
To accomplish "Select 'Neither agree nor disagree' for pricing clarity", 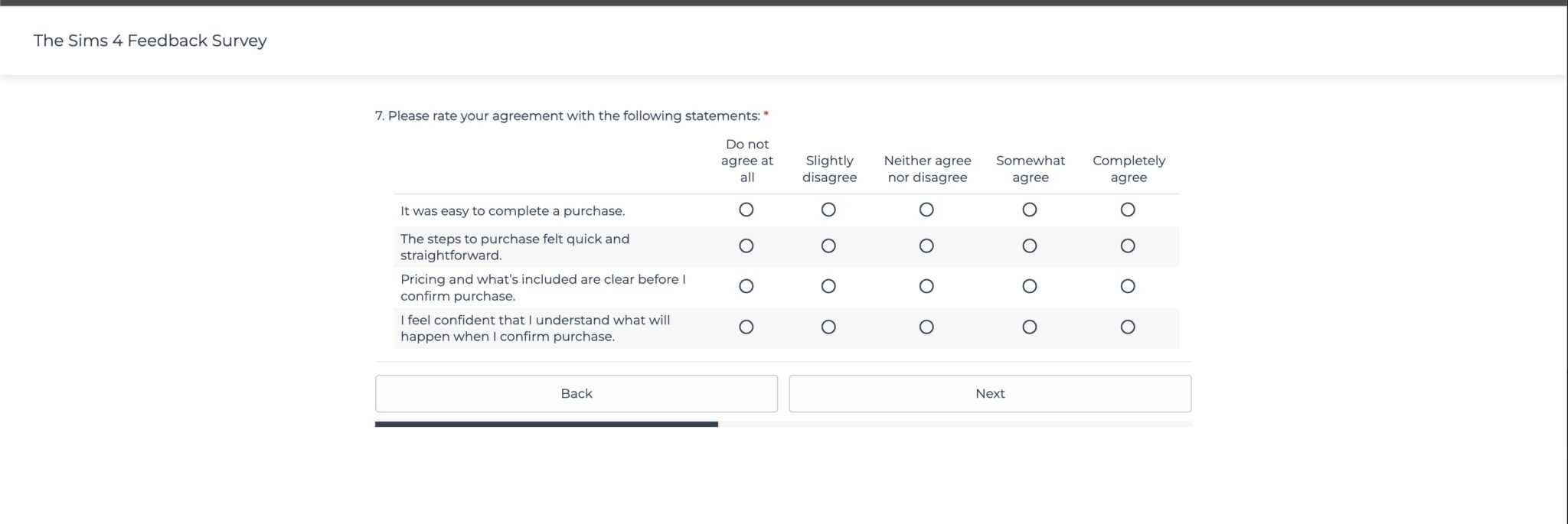I will [926, 286].
